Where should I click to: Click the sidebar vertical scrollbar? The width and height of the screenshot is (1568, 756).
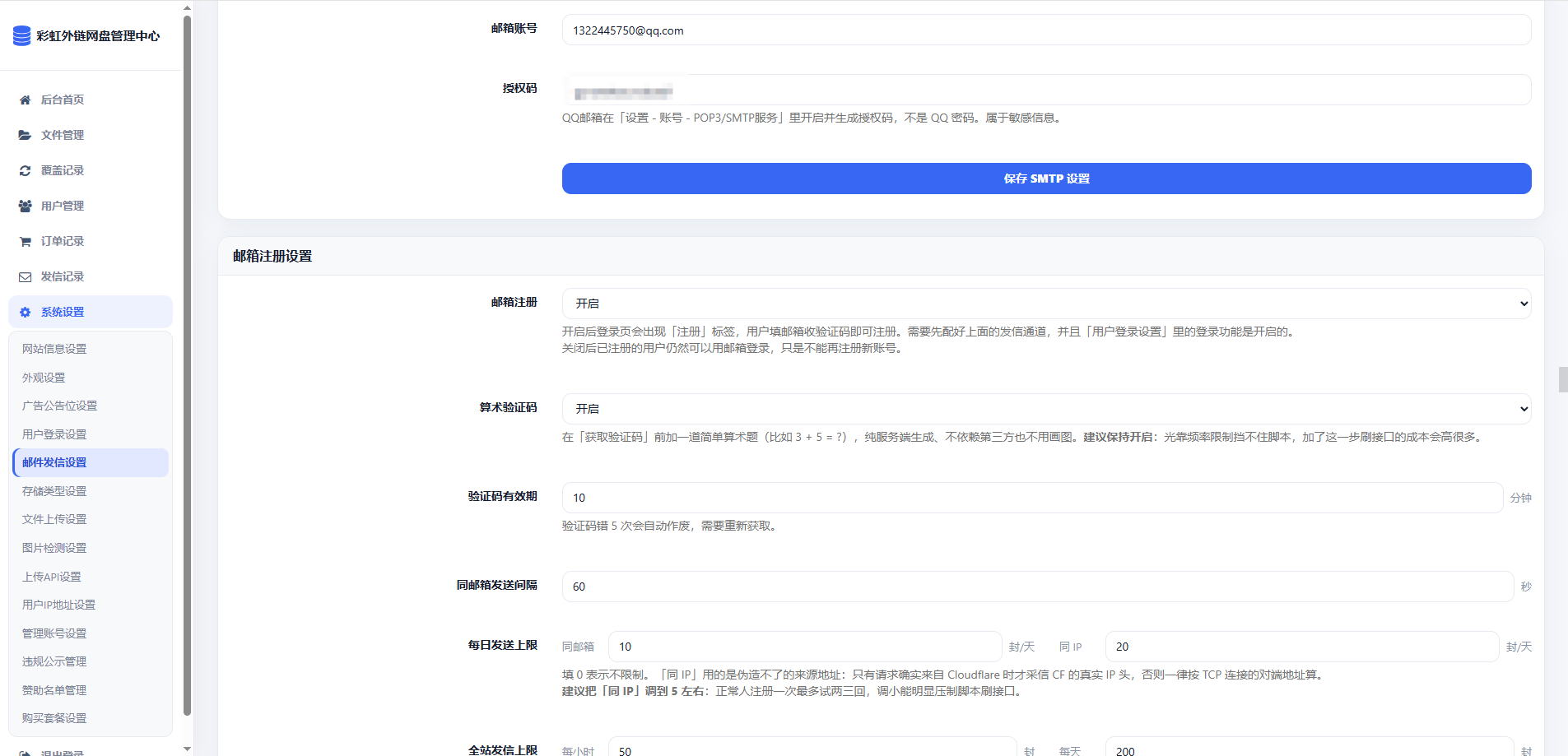click(x=187, y=366)
